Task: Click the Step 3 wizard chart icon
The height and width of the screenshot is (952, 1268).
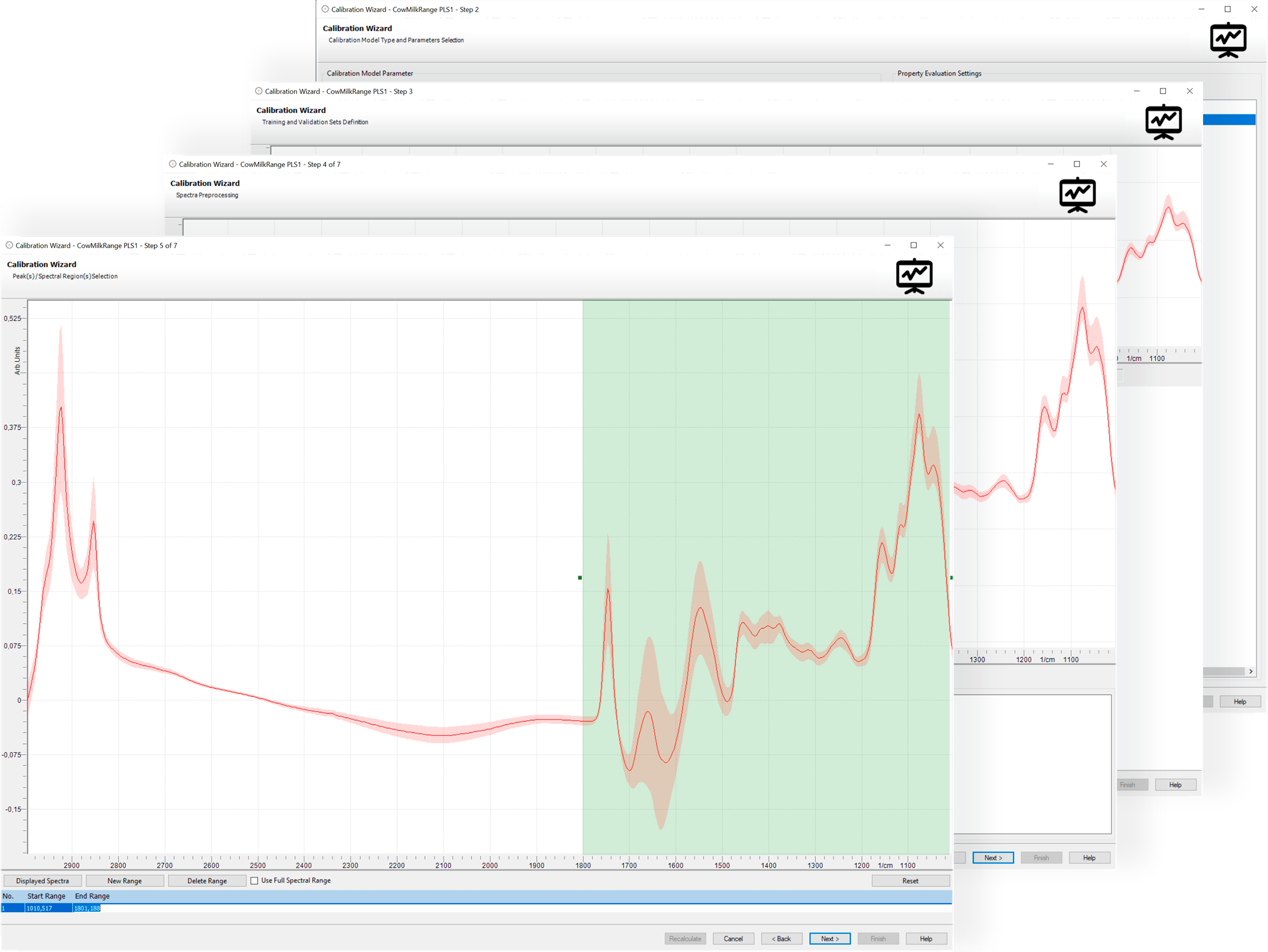Action: (1163, 122)
